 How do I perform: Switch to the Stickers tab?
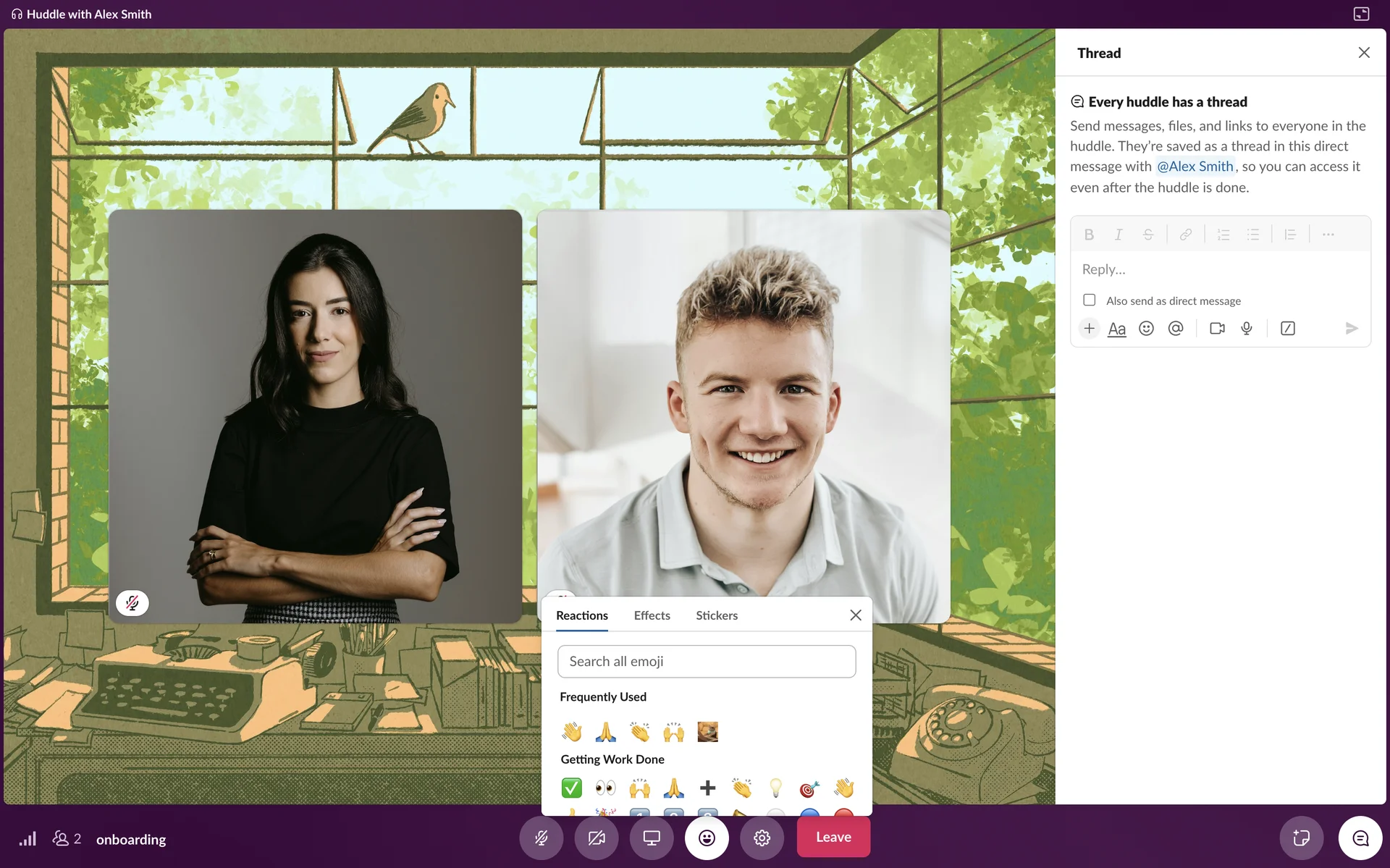(x=716, y=615)
